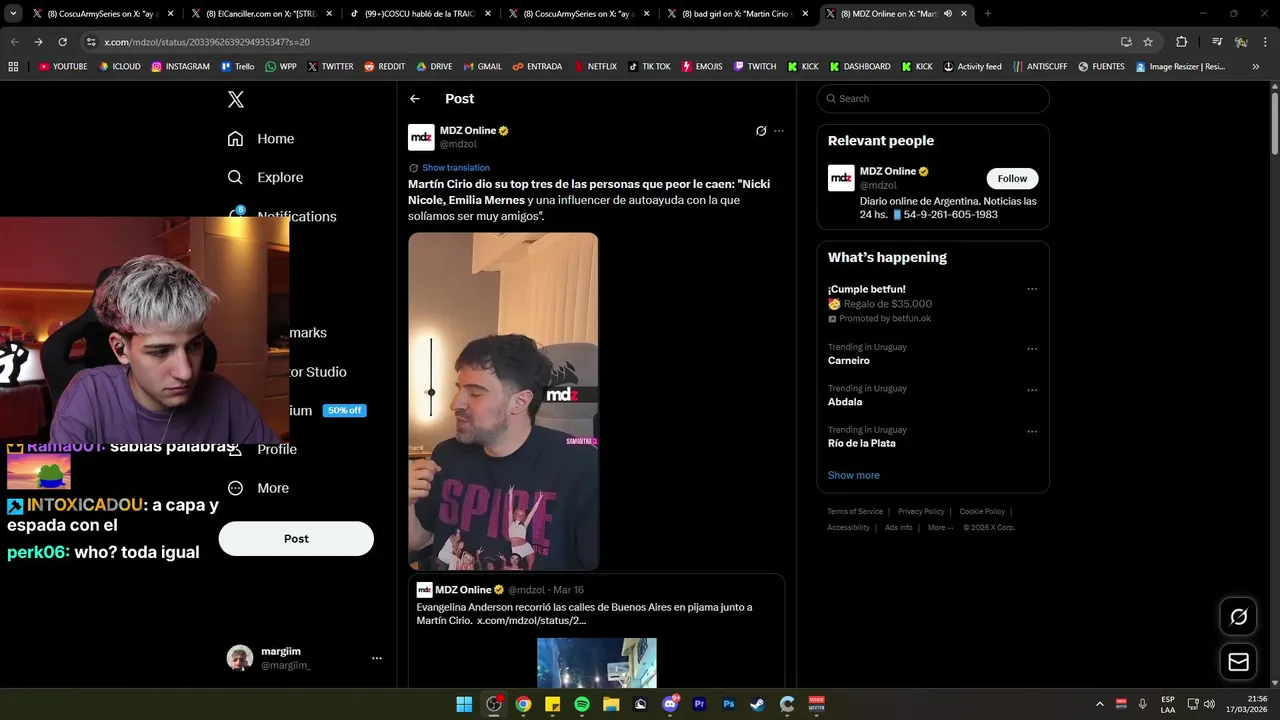Open Trello bookmark
The image size is (1280, 720).
238,67
